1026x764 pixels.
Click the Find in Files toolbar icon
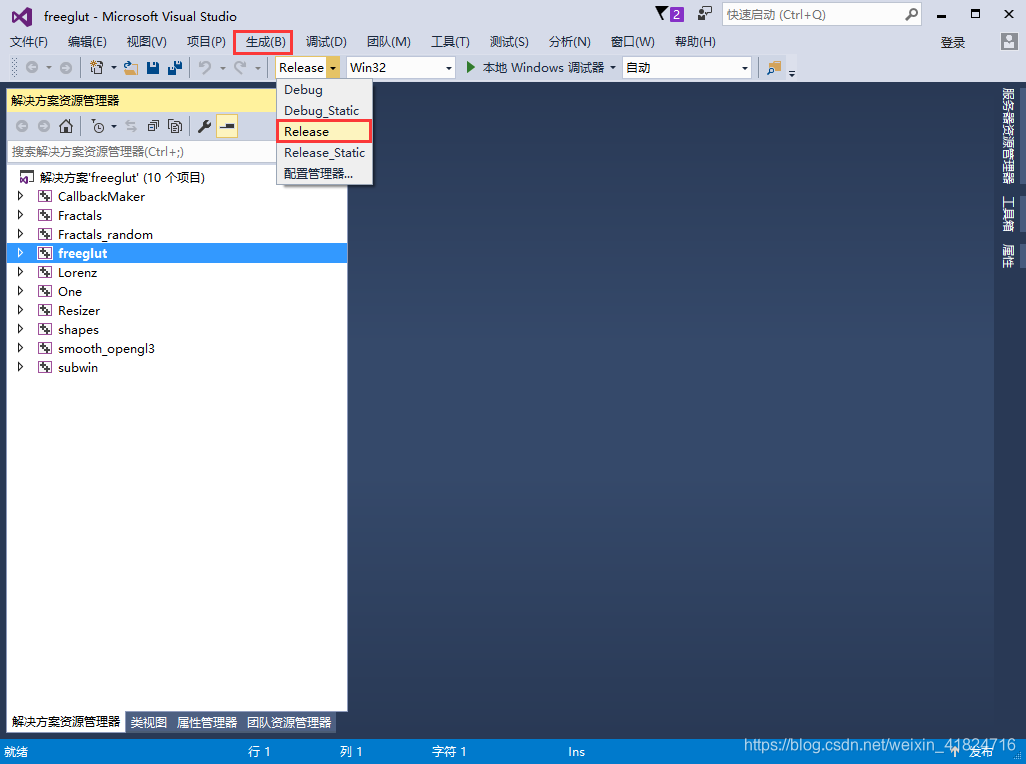(x=774, y=67)
